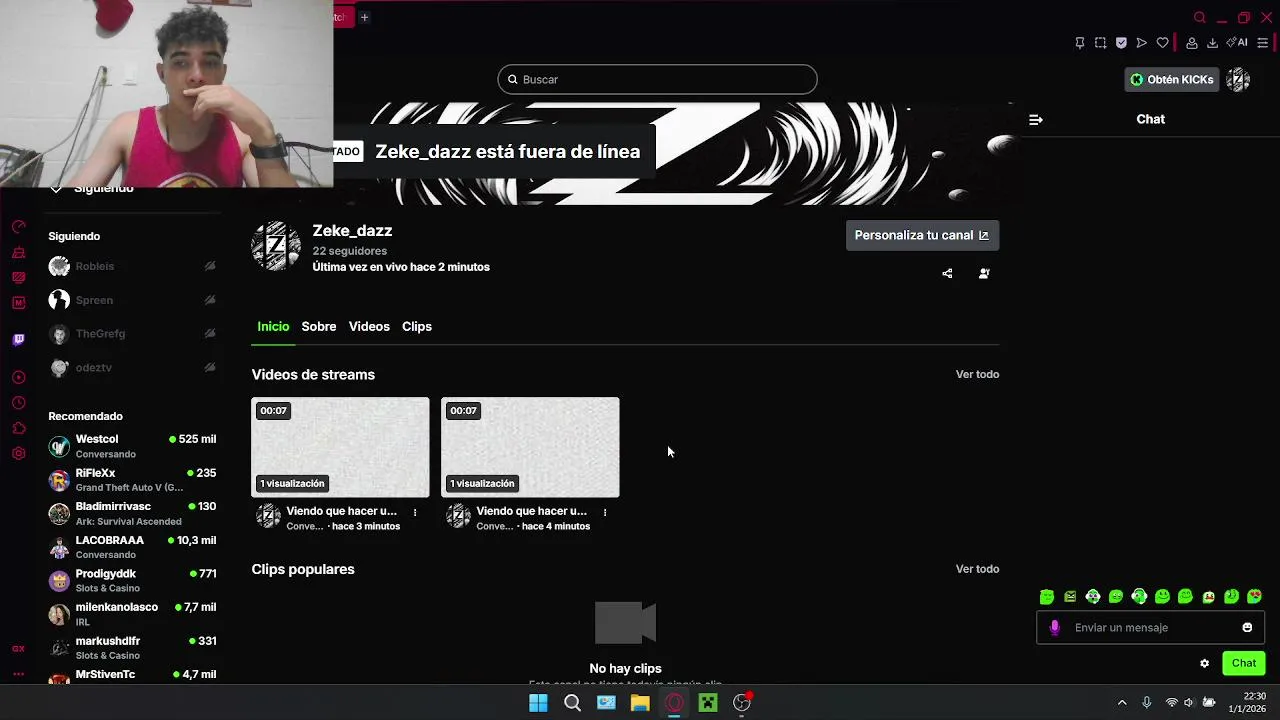This screenshot has height=720, width=1280.
Task: Open Minecraft from the taskbar
Action: (708, 703)
